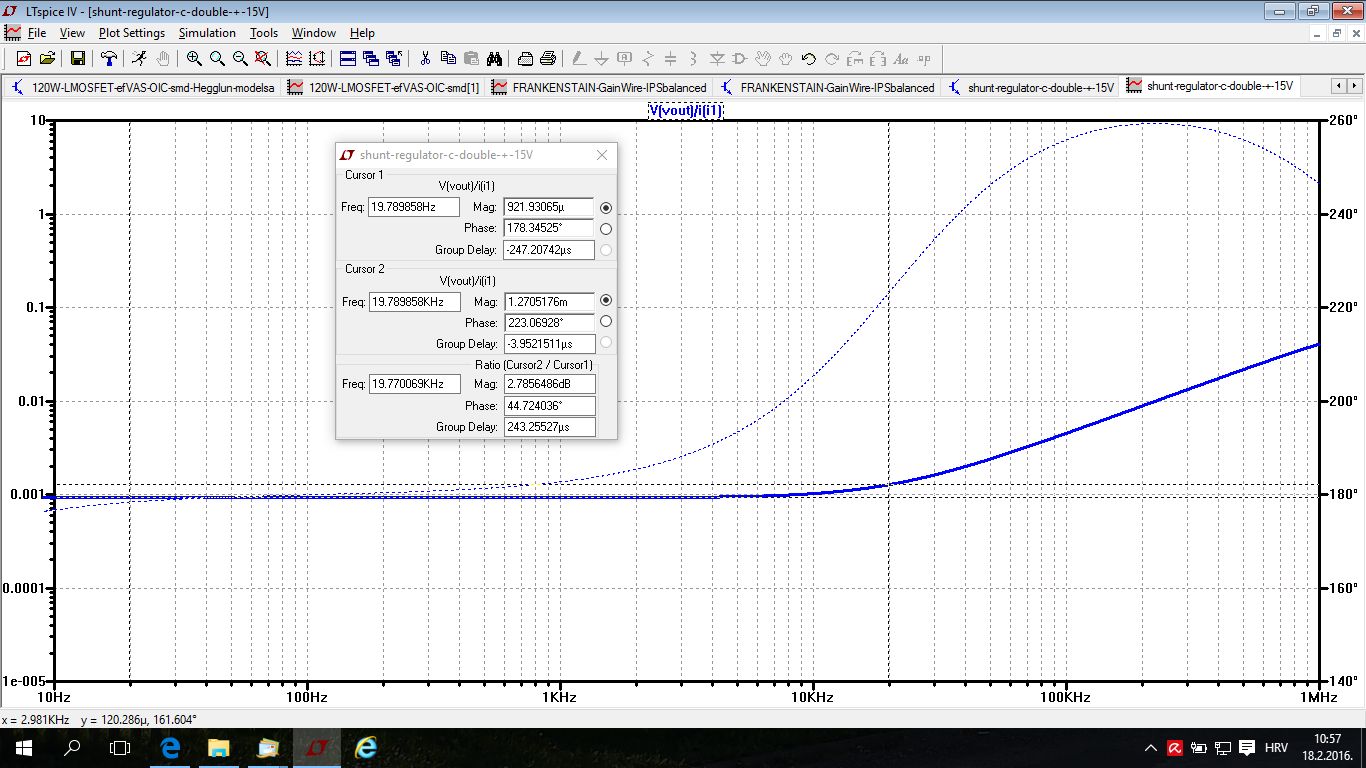The image size is (1366, 768).
Task: Select Cursor 1 Phase radio button
Action: tap(606, 229)
